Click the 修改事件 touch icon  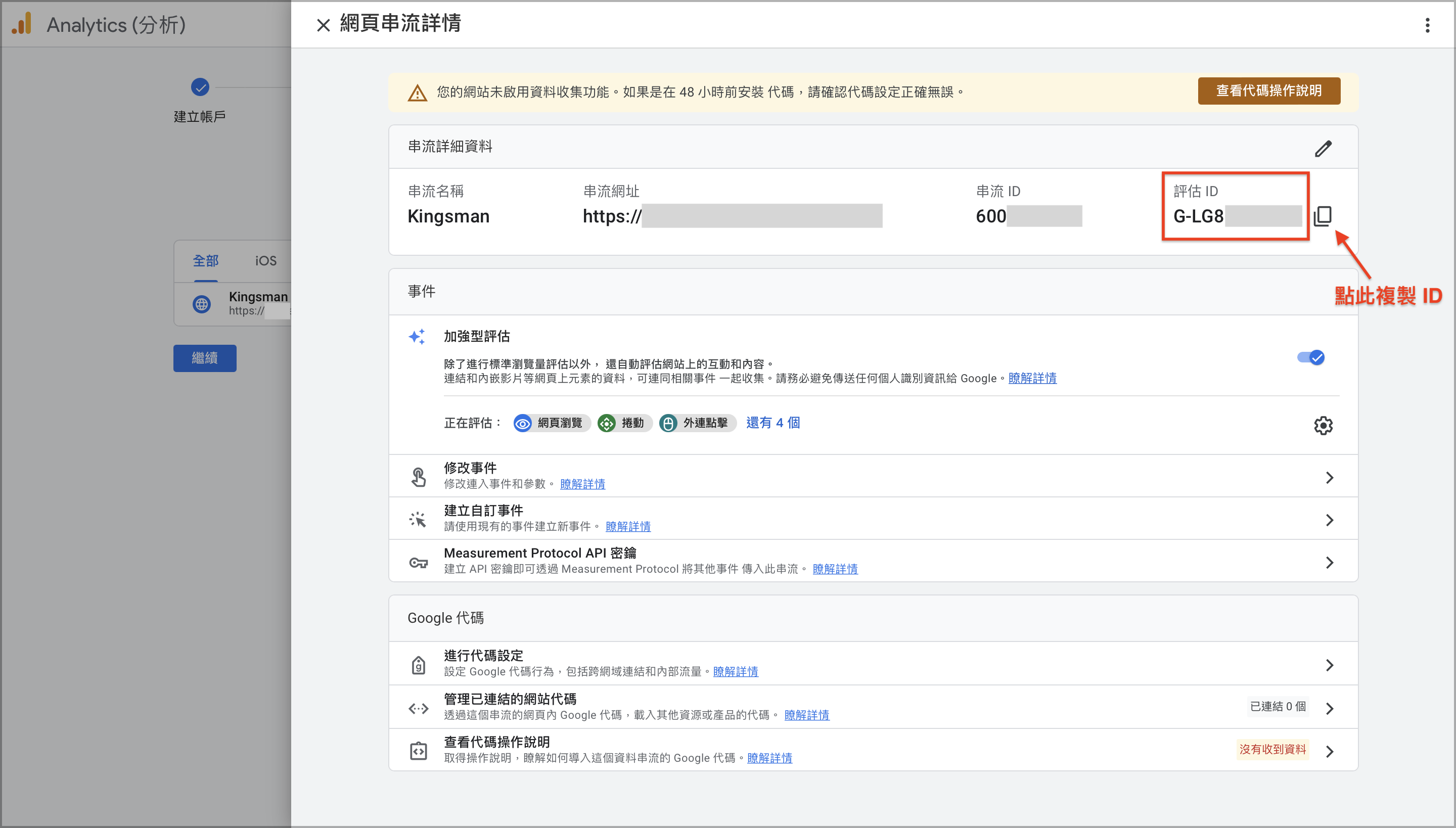pyautogui.click(x=418, y=477)
